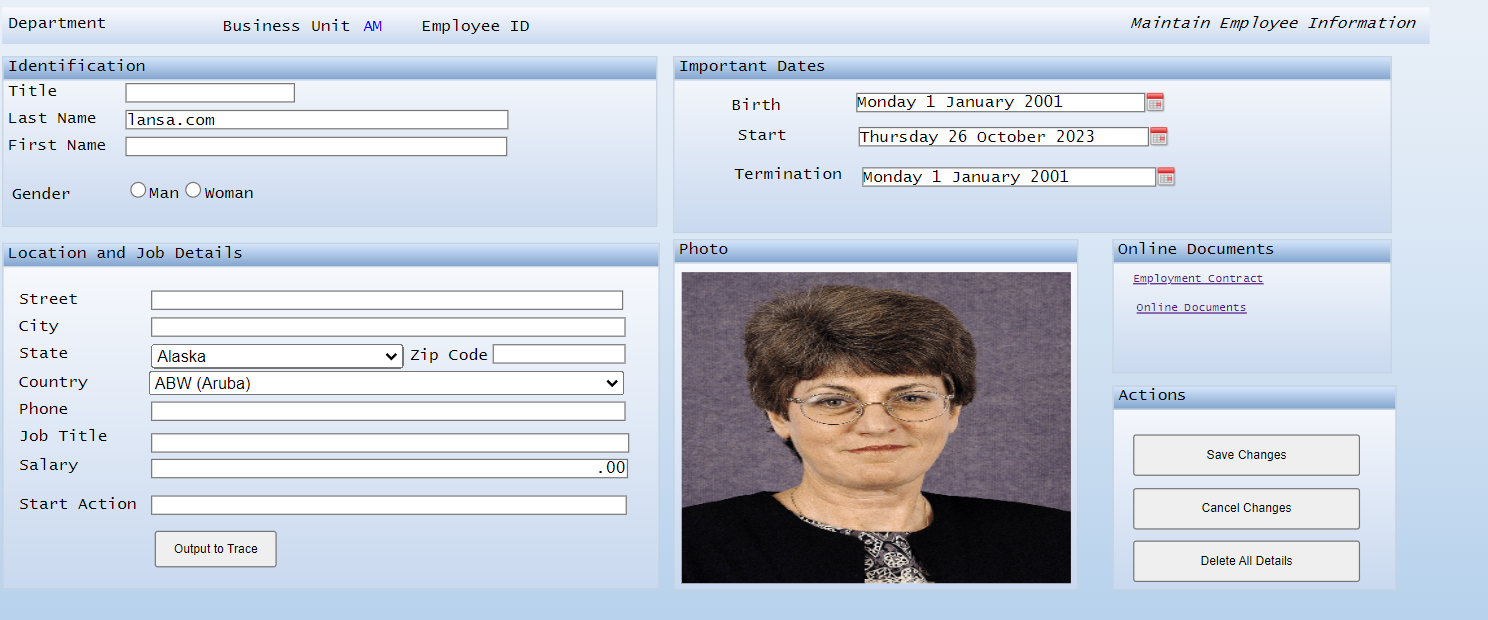Click the AM Business Unit link
The width and height of the screenshot is (1488, 620).
[x=372, y=26]
